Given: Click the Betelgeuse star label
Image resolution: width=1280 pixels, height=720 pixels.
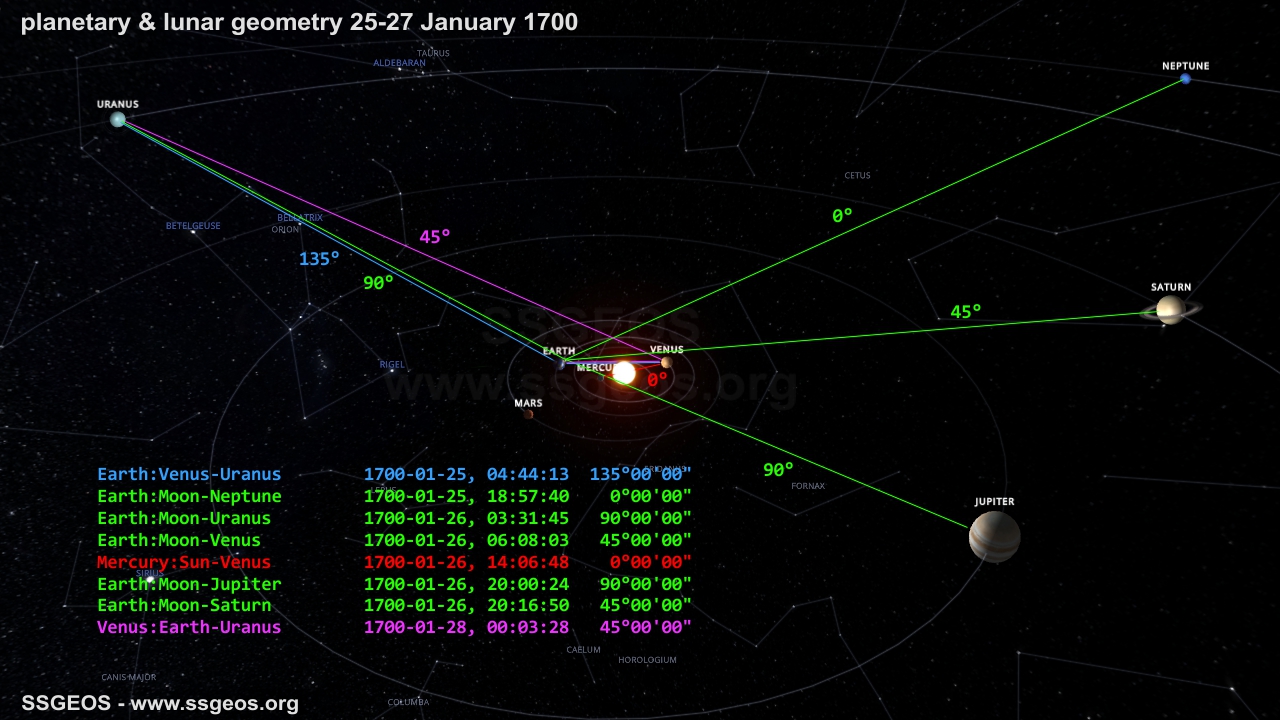Looking at the screenshot, I should (193, 226).
